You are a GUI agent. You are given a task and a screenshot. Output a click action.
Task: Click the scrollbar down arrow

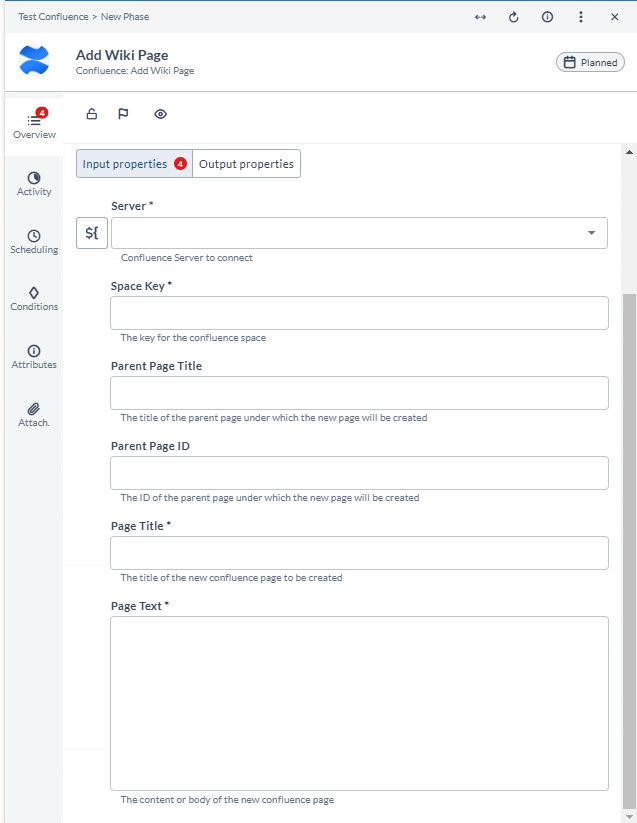point(629,817)
